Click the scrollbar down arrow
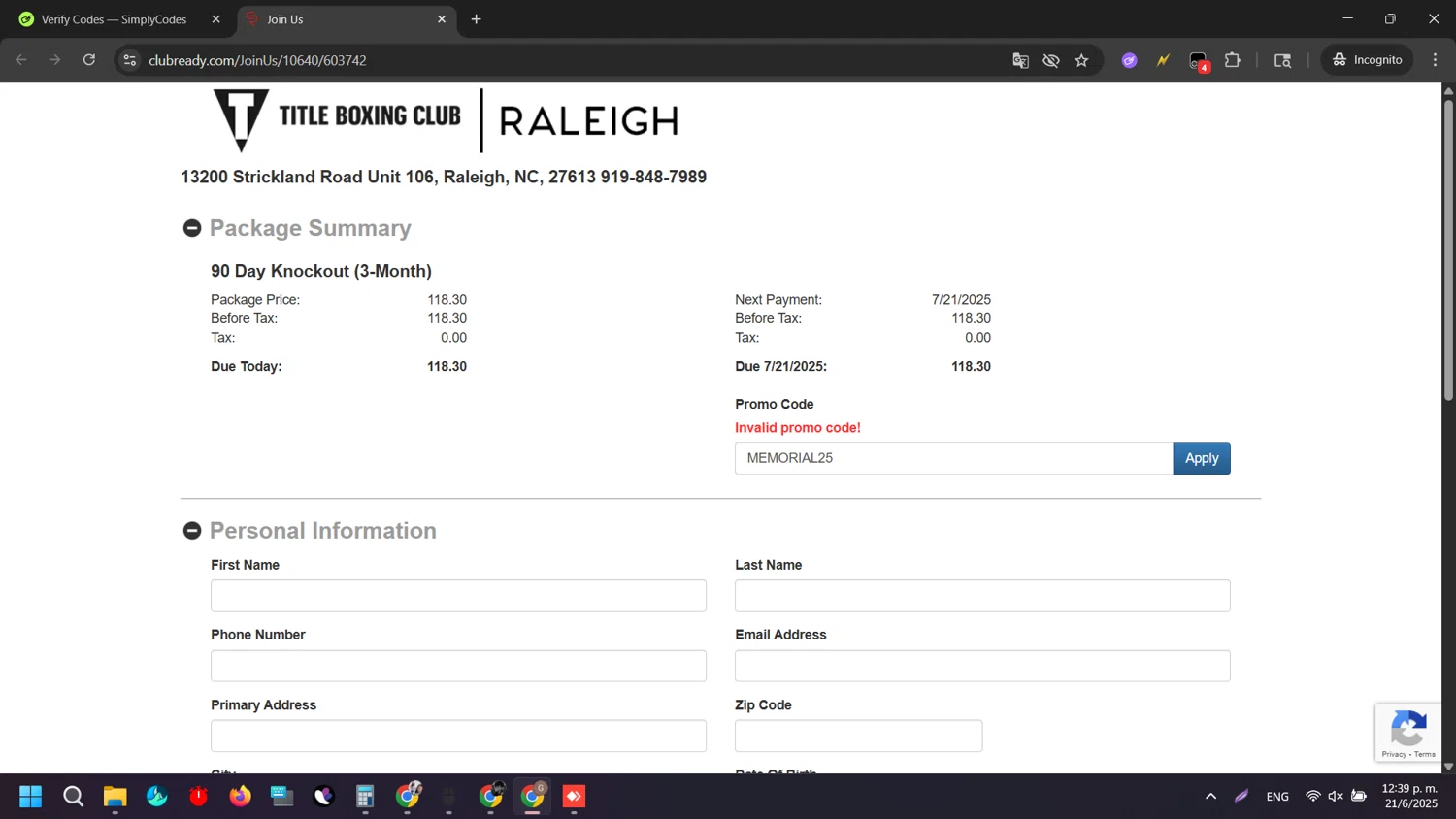 pos(1448,767)
